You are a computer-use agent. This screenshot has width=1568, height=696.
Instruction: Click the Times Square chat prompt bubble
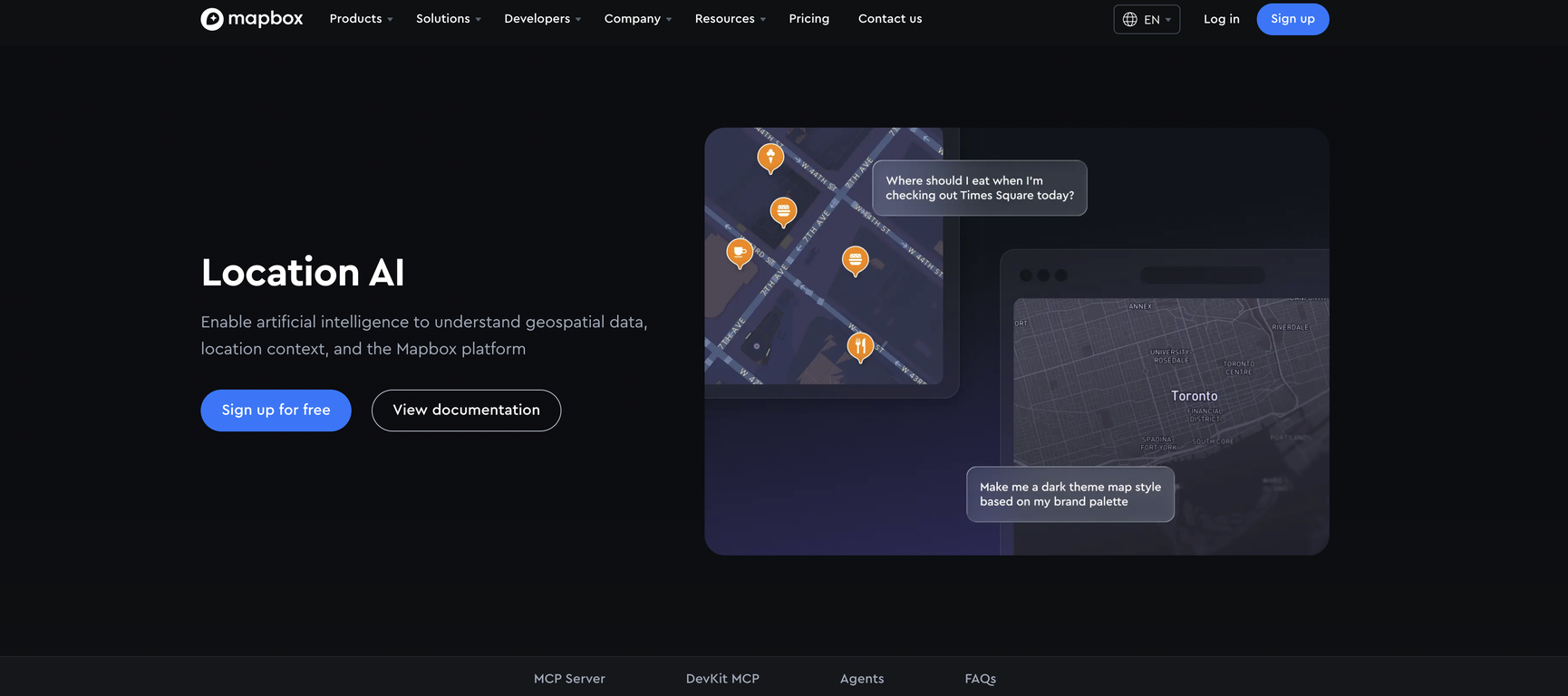[x=980, y=188]
